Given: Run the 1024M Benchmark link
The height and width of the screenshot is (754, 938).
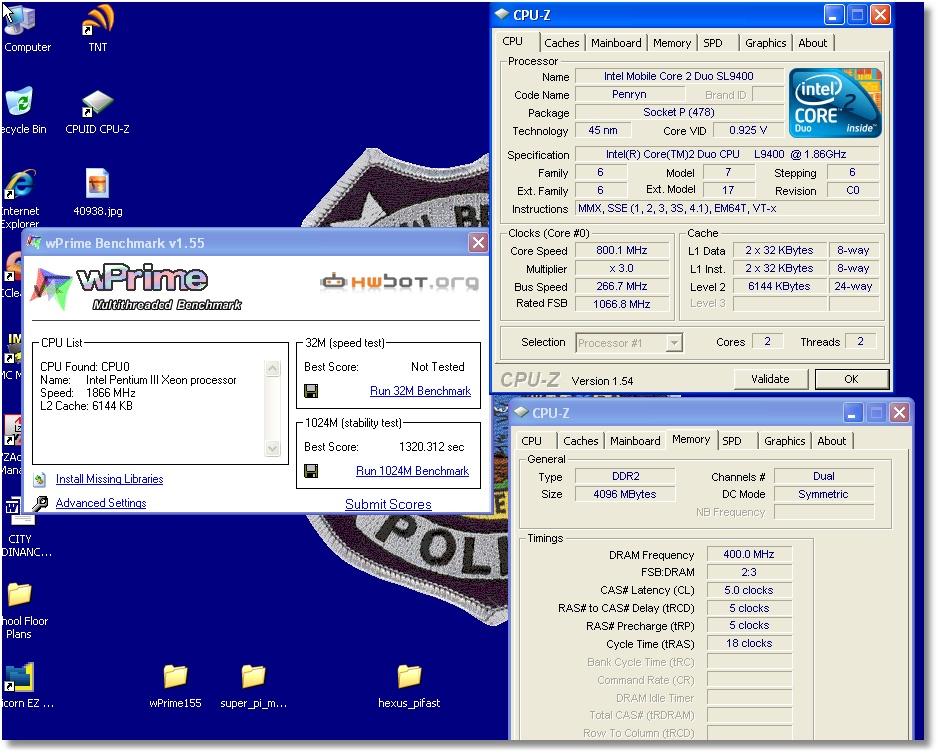Looking at the screenshot, I should 412,471.
